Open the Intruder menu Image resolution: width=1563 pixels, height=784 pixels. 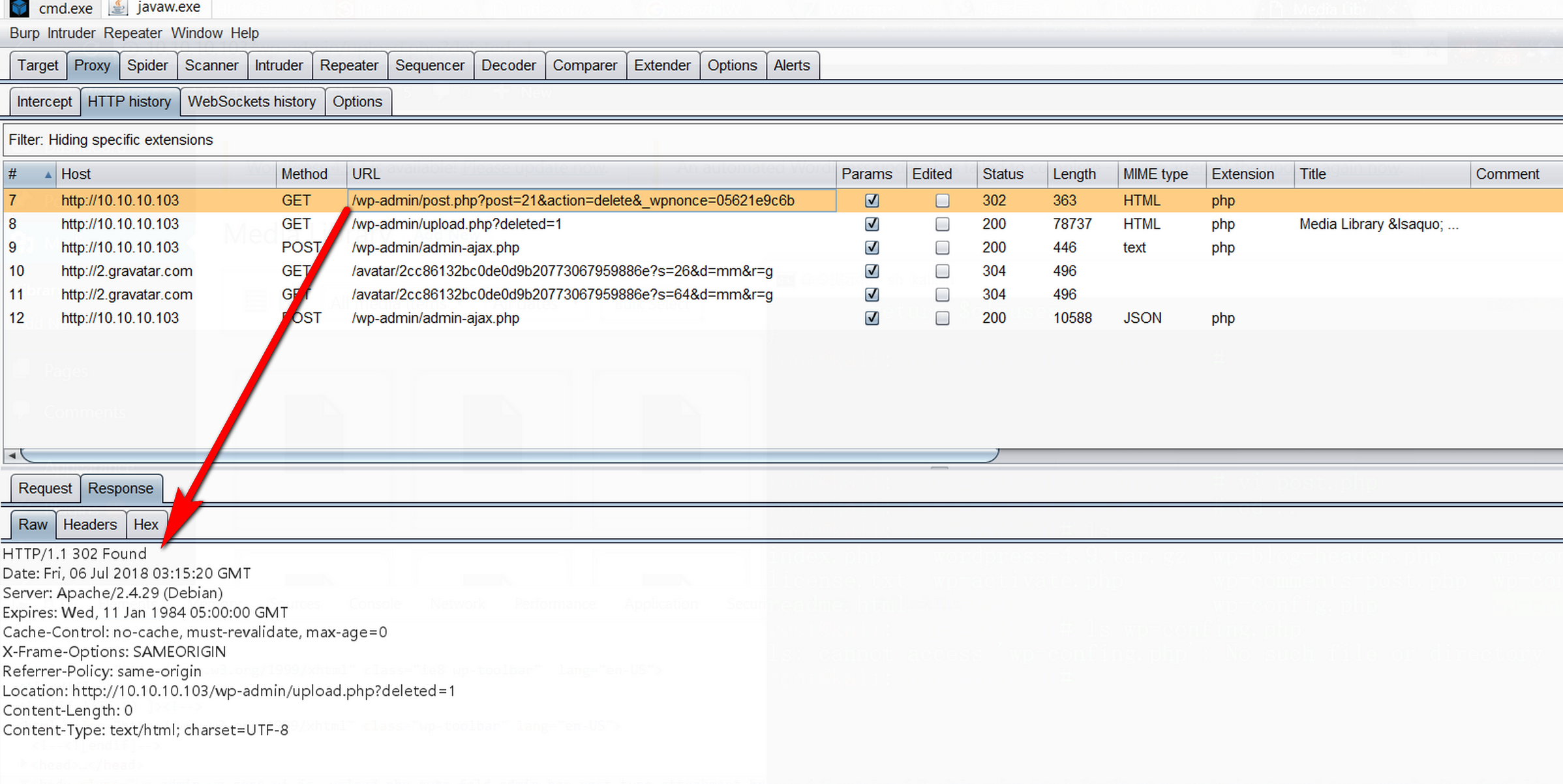pos(71,33)
